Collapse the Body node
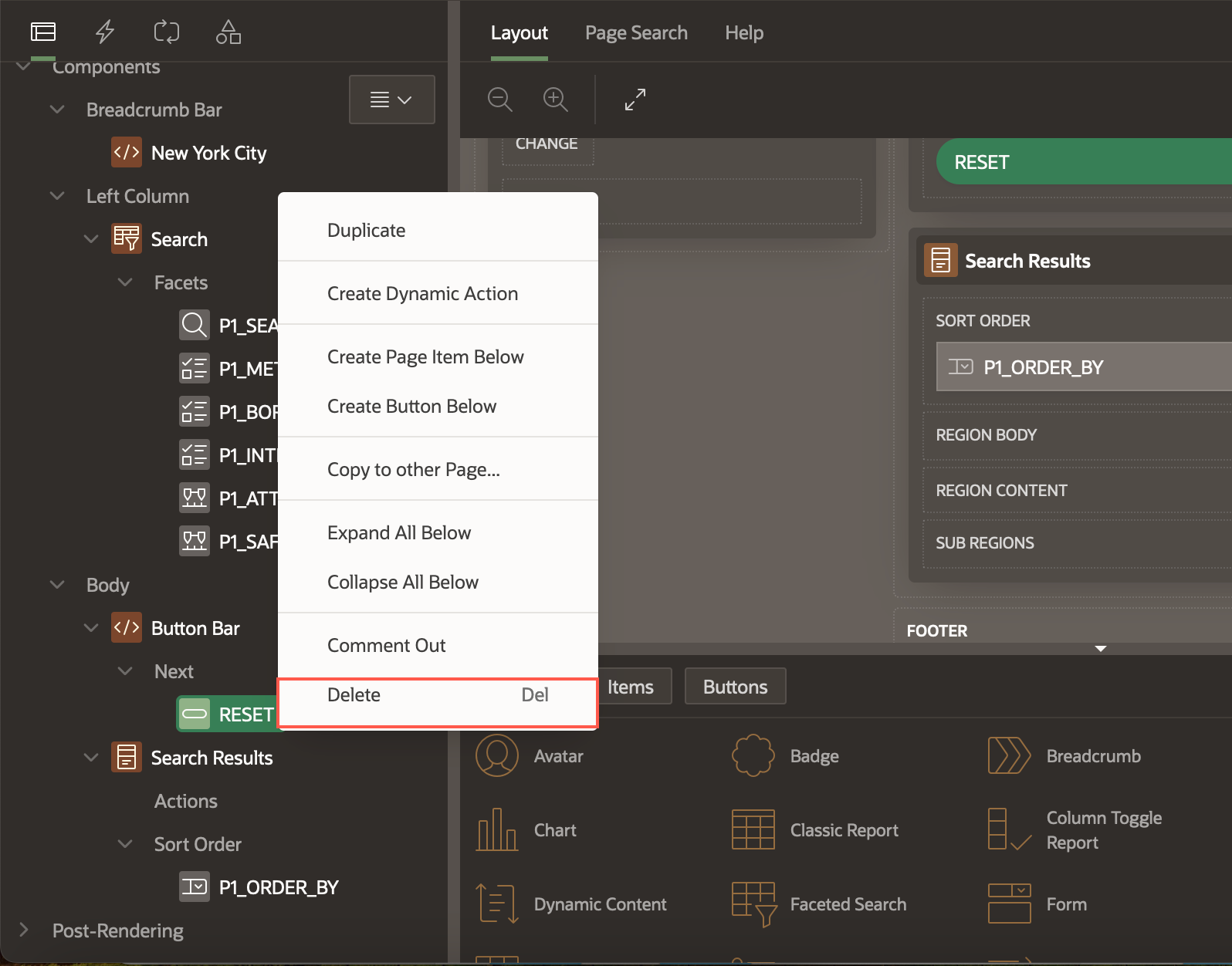 click(57, 585)
